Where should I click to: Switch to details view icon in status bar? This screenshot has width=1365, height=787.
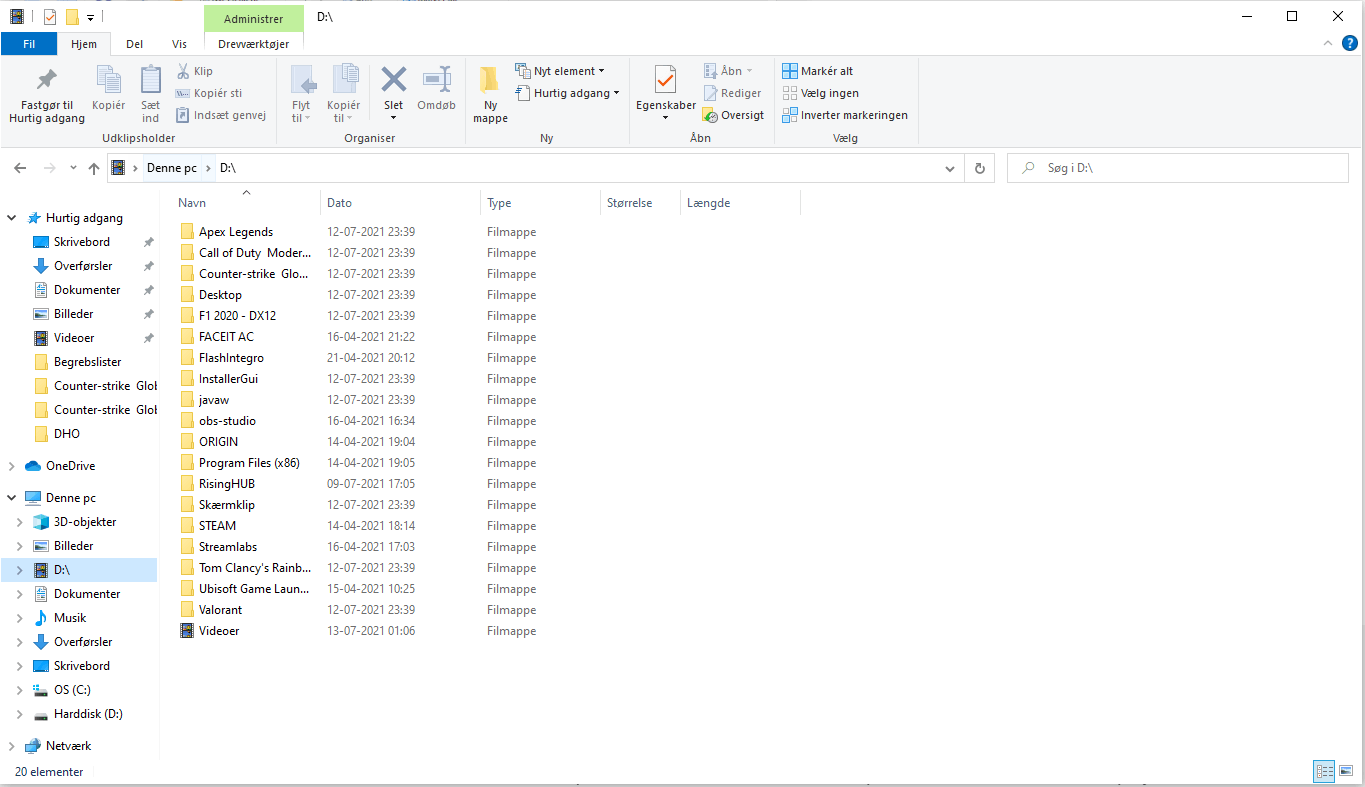pyautogui.click(x=1325, y=771)
